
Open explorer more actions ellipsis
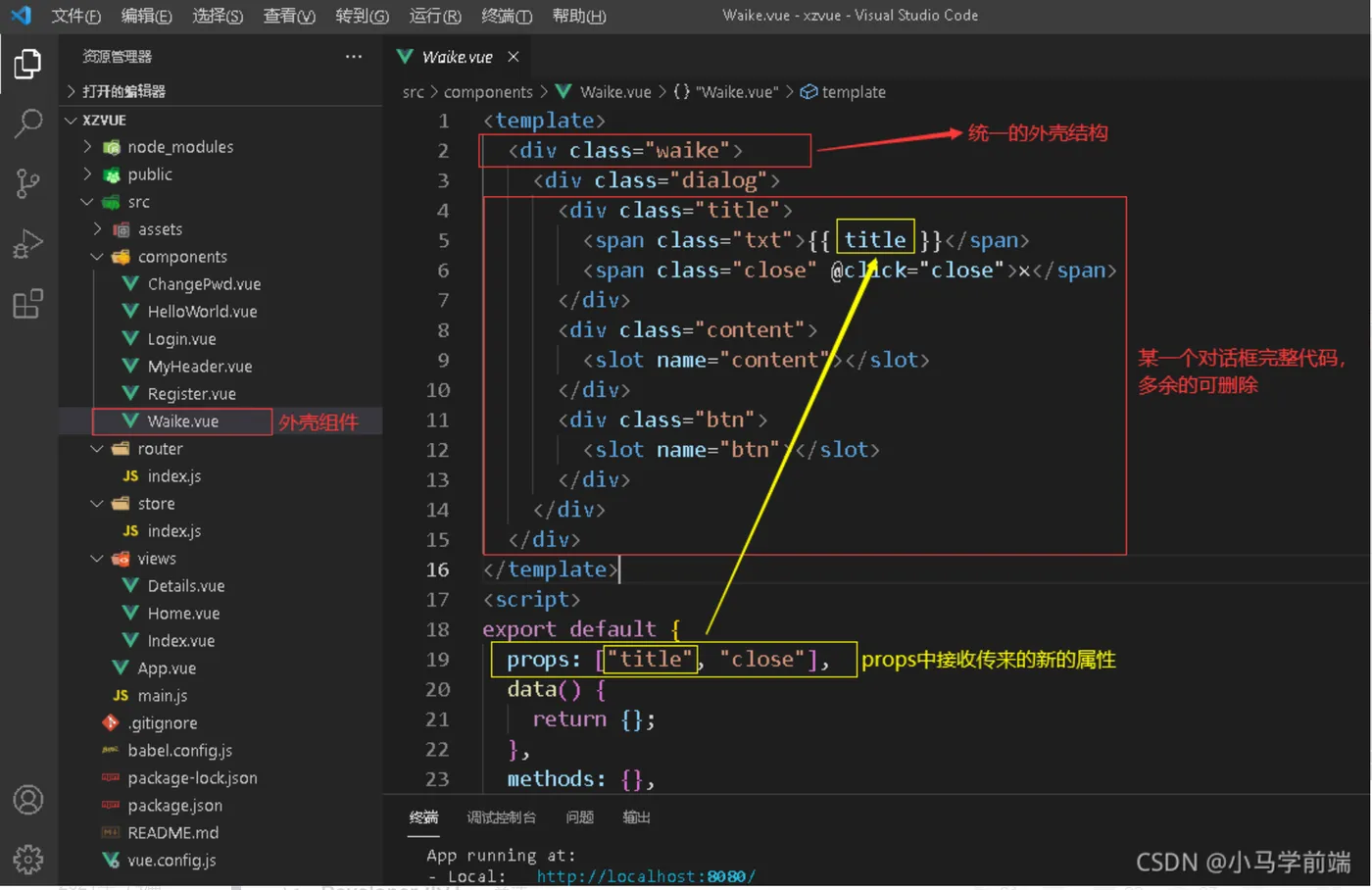[x=354, y=57]
